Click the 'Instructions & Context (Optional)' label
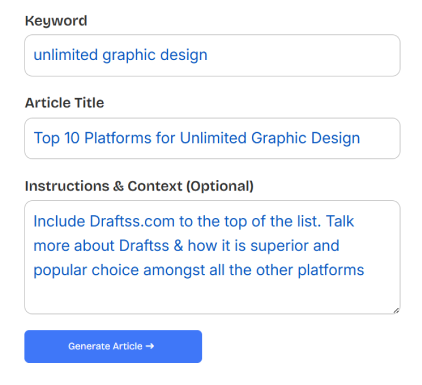This screenshot has height=385, width=422. pyautogui.click(x=139, y=186)
